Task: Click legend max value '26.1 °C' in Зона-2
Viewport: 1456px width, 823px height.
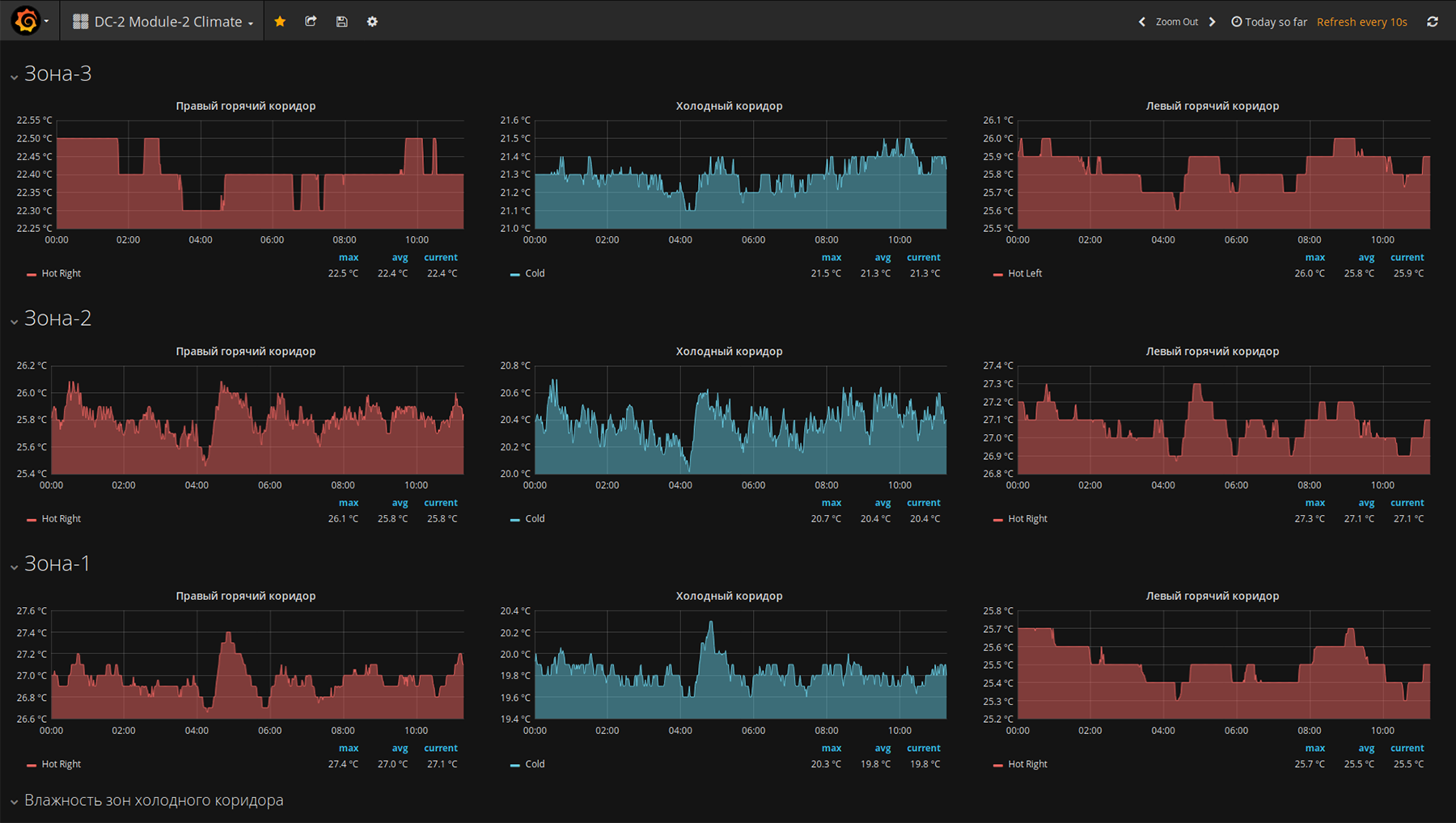Action: coord(343,519)
